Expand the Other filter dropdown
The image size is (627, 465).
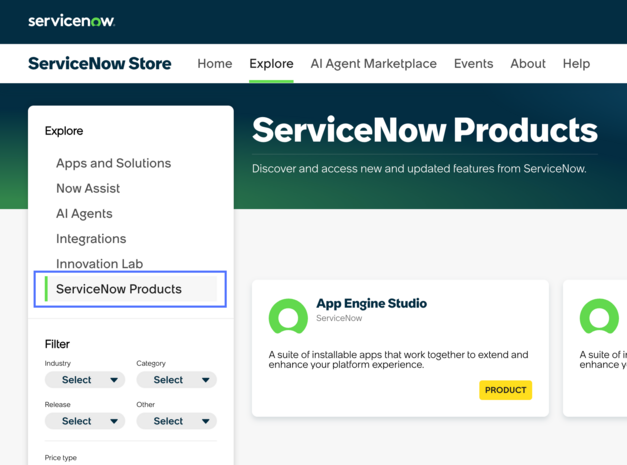click(176, 421)
